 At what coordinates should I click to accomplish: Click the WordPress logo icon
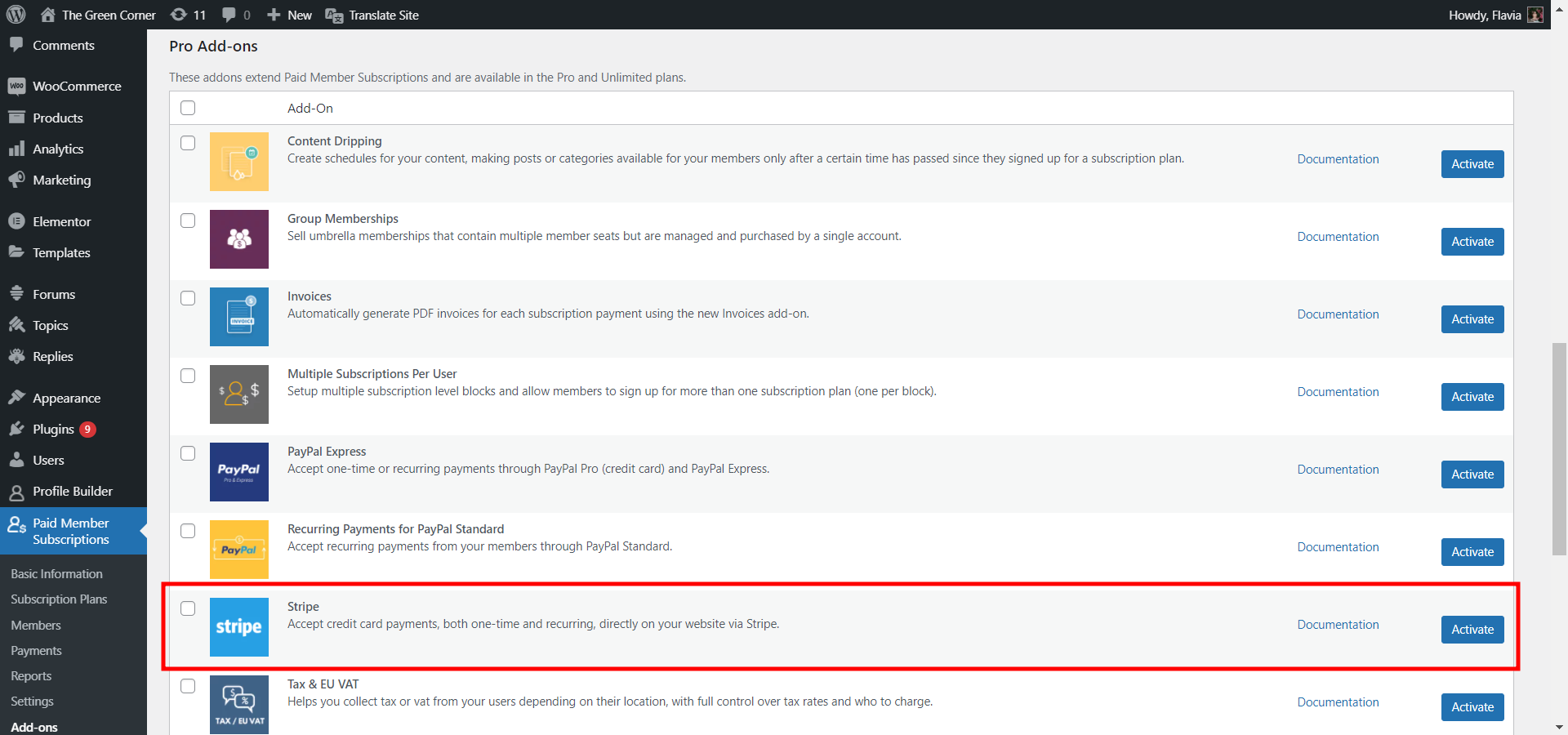coord(16,15)
